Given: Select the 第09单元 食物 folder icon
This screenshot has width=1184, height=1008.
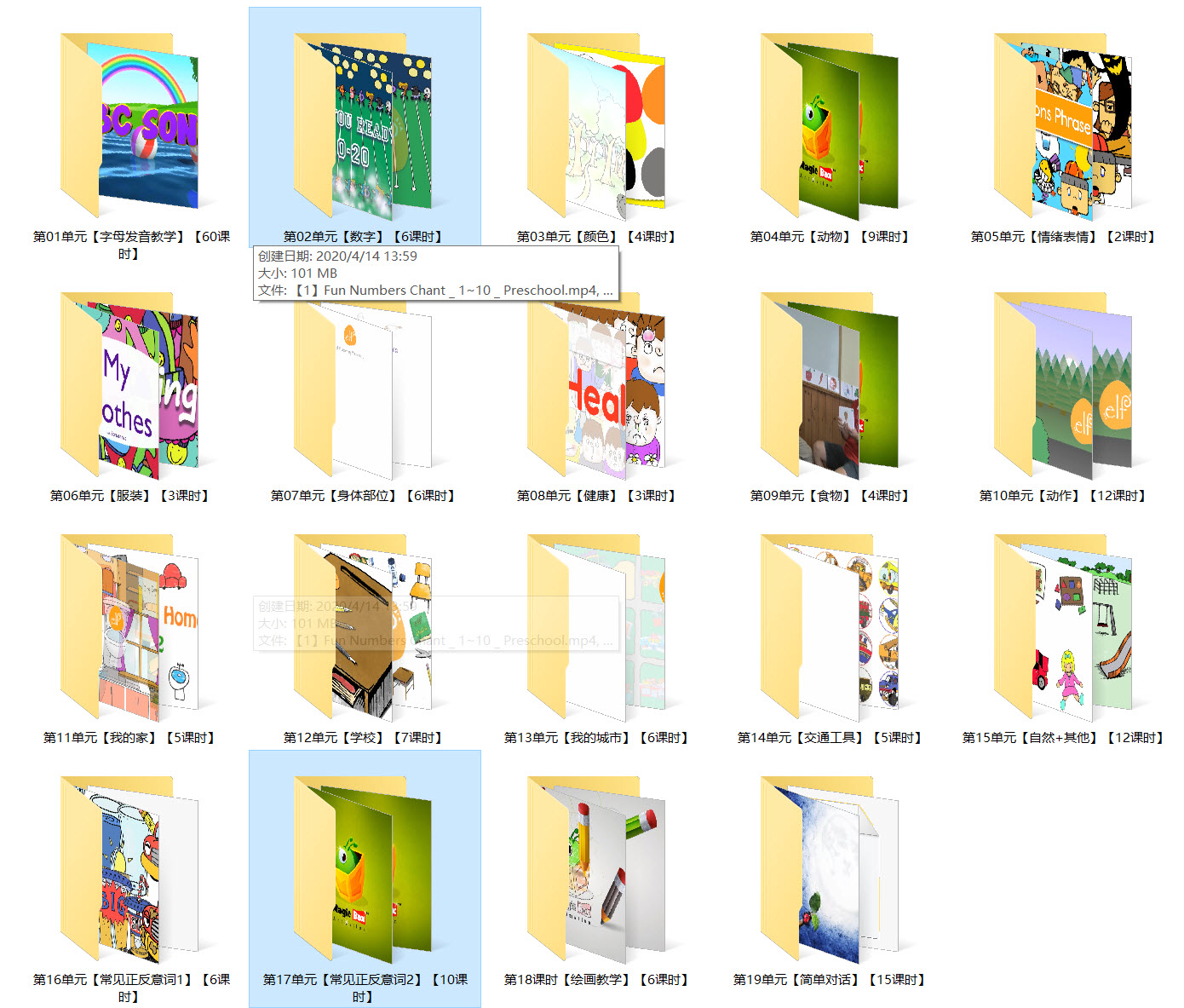Looking at the screenshot, I should tap(830, 385).
